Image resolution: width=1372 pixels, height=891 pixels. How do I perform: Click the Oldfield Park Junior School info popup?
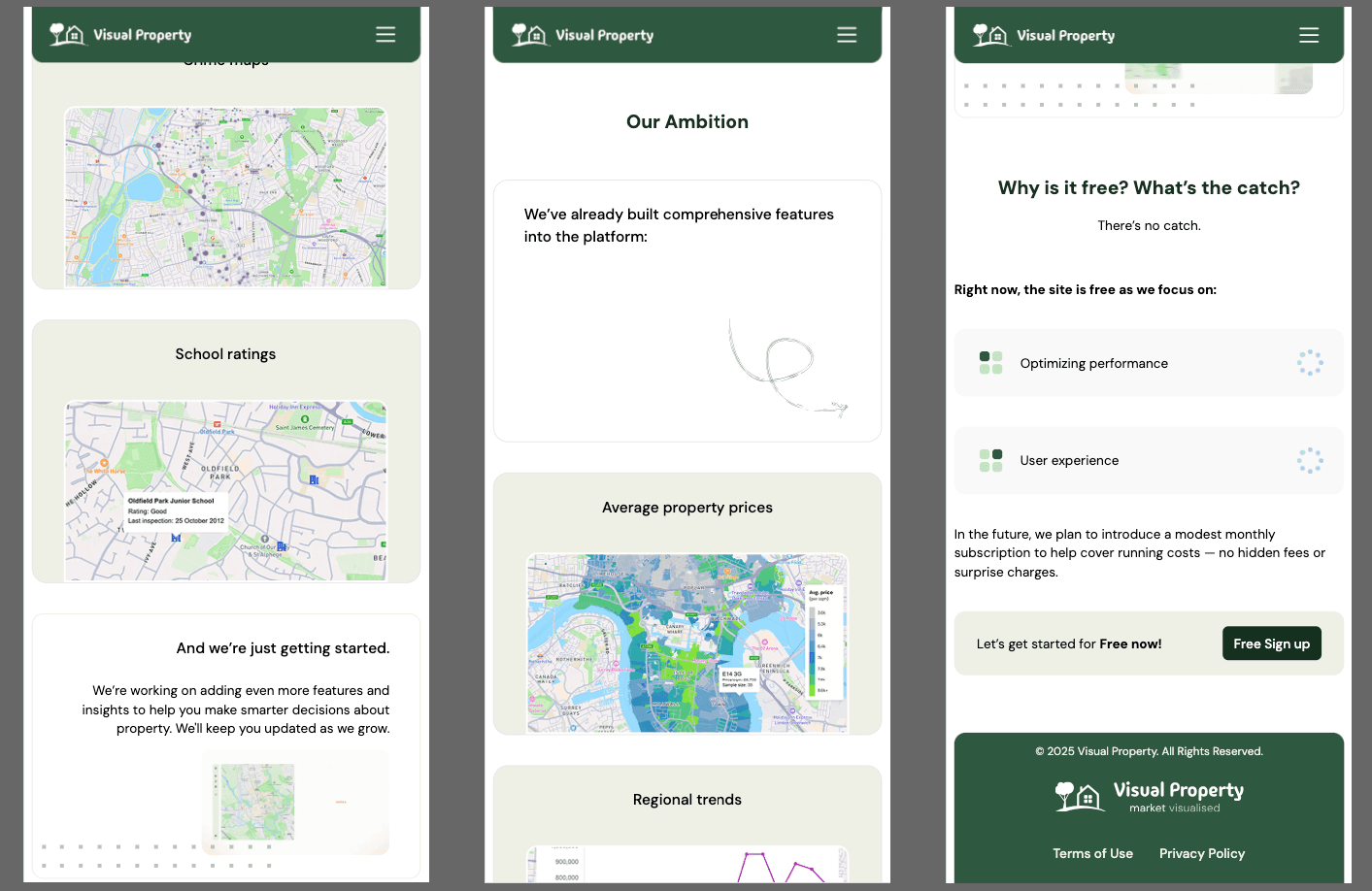tap(176, 511)
